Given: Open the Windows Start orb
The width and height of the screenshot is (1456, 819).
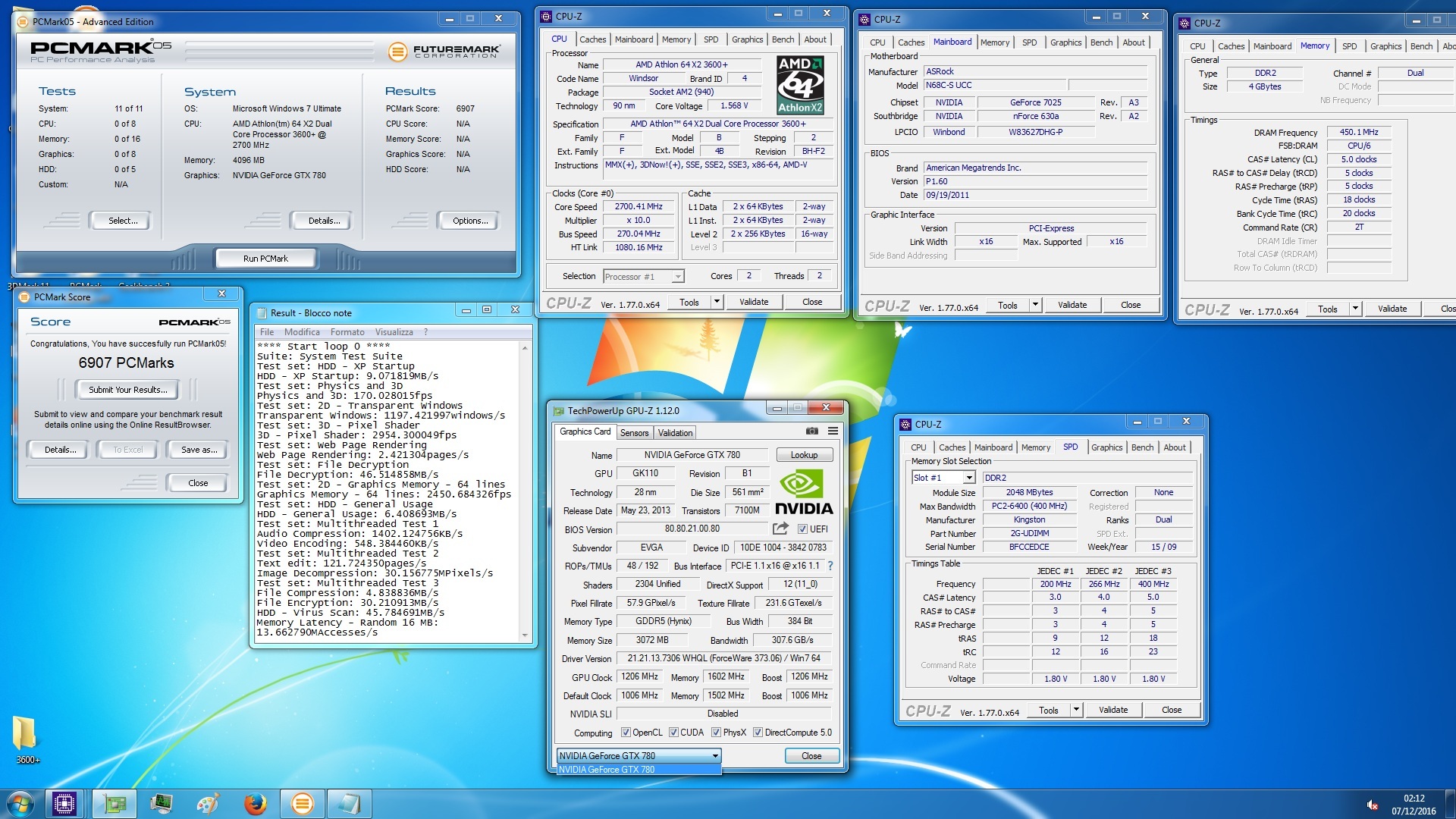Looking at the screenshot, I should click(20, 804).
